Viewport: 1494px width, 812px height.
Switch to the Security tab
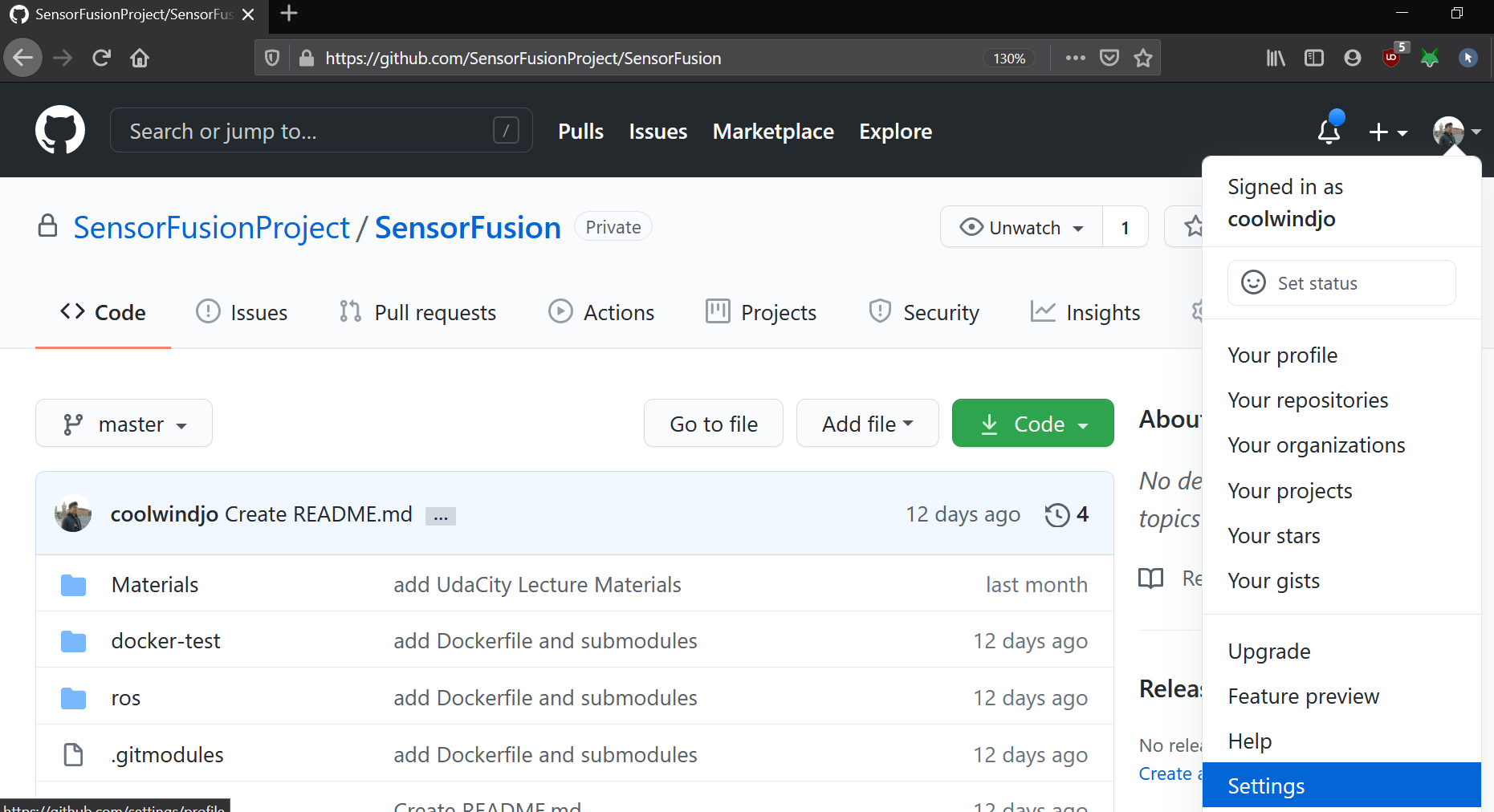[x=924, y=312]
